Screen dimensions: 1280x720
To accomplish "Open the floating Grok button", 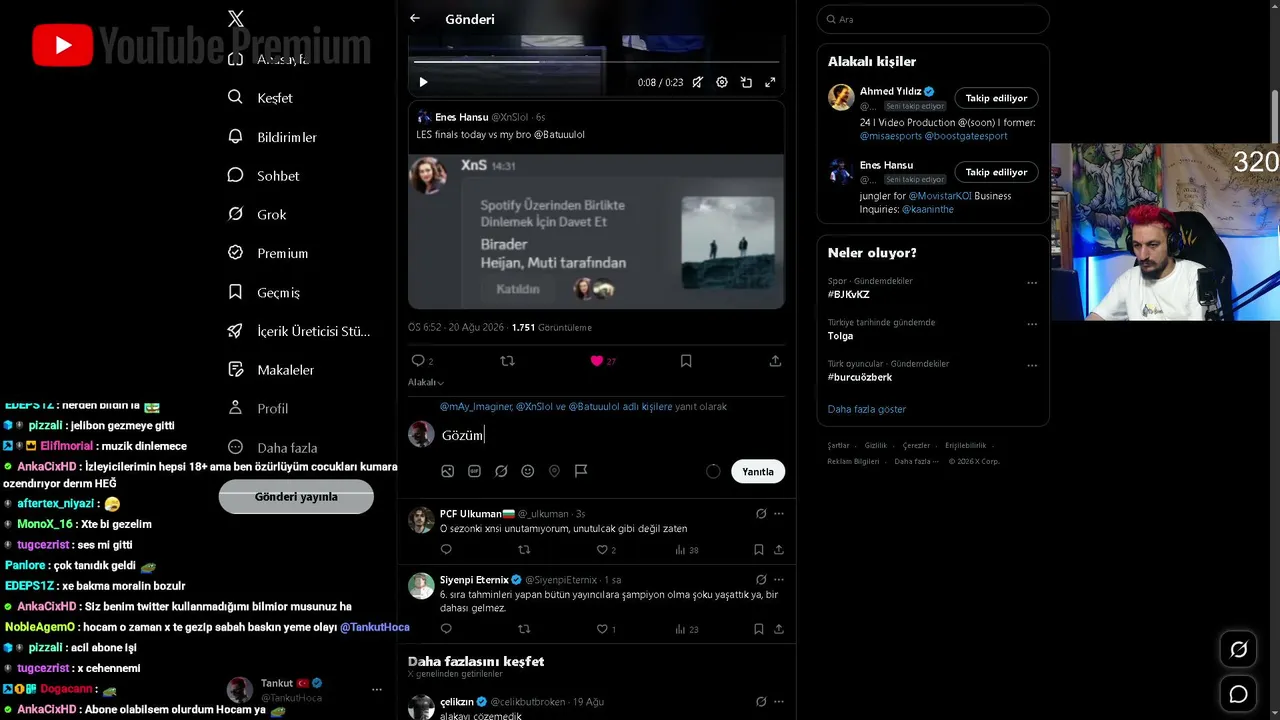I will coord(1239,650).
